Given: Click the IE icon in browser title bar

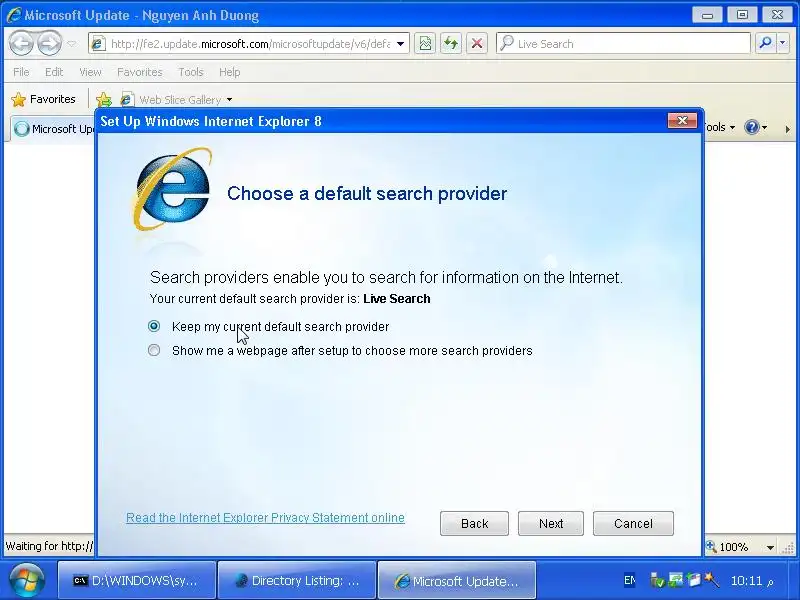Looking at the screenshot, I should [x=13, y=15].
